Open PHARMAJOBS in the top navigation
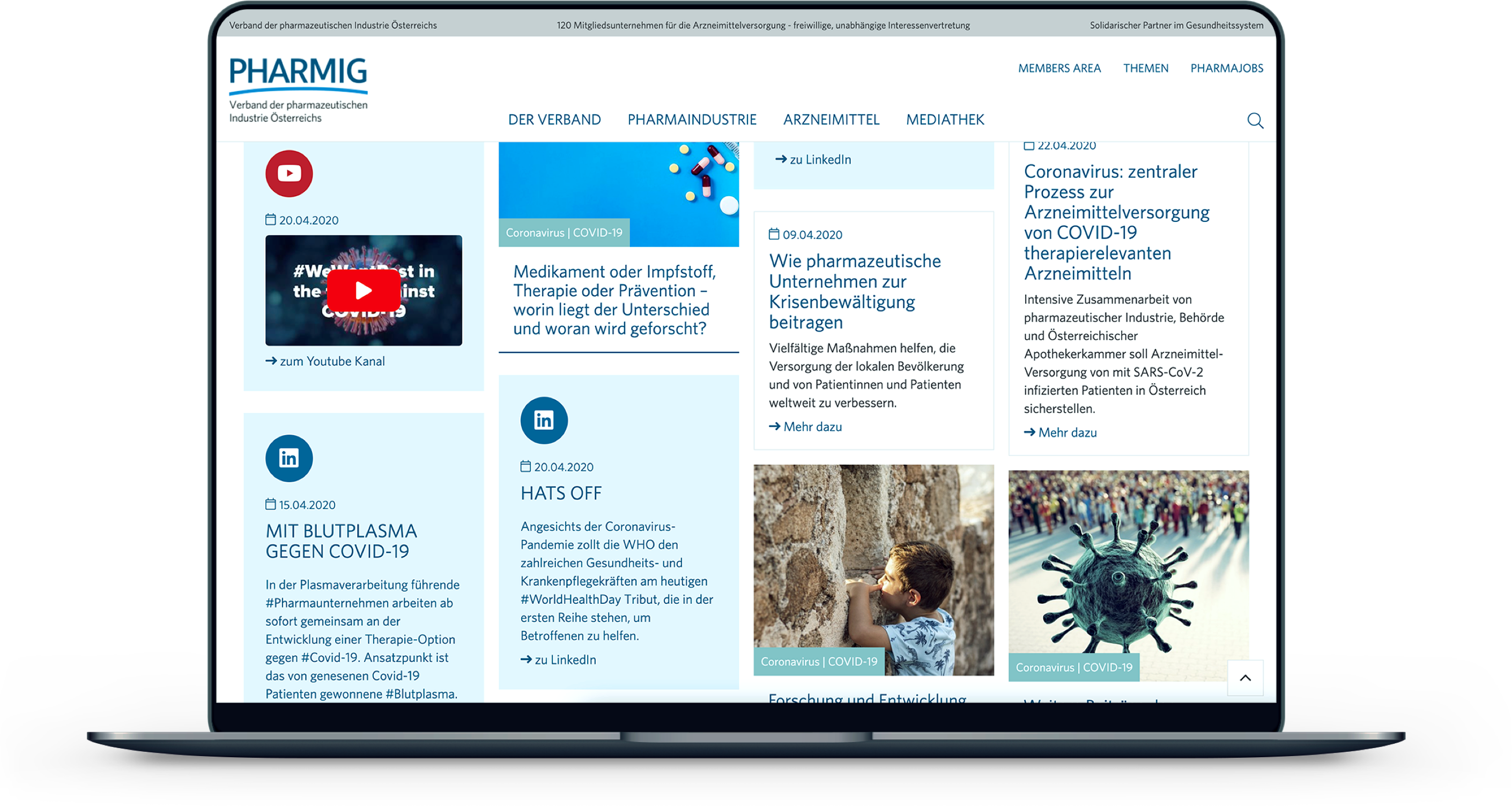The height and width of the screenshot is (807, 1512). click(1226, 68)
